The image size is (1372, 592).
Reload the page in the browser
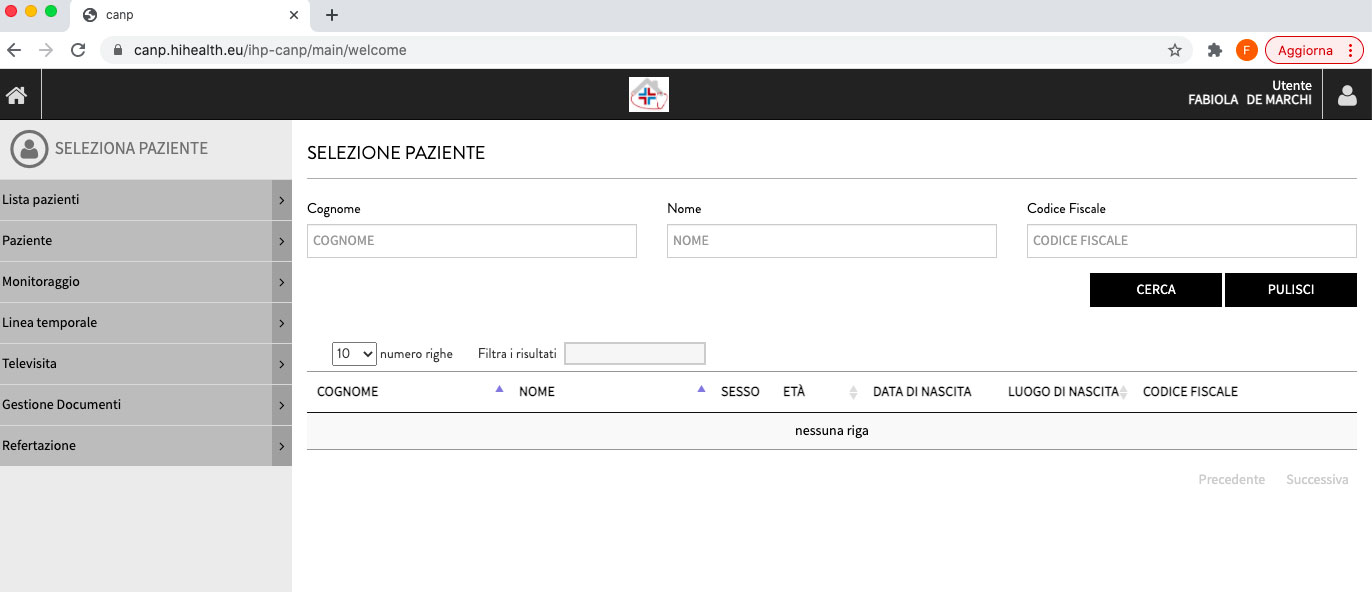(77, 50)
